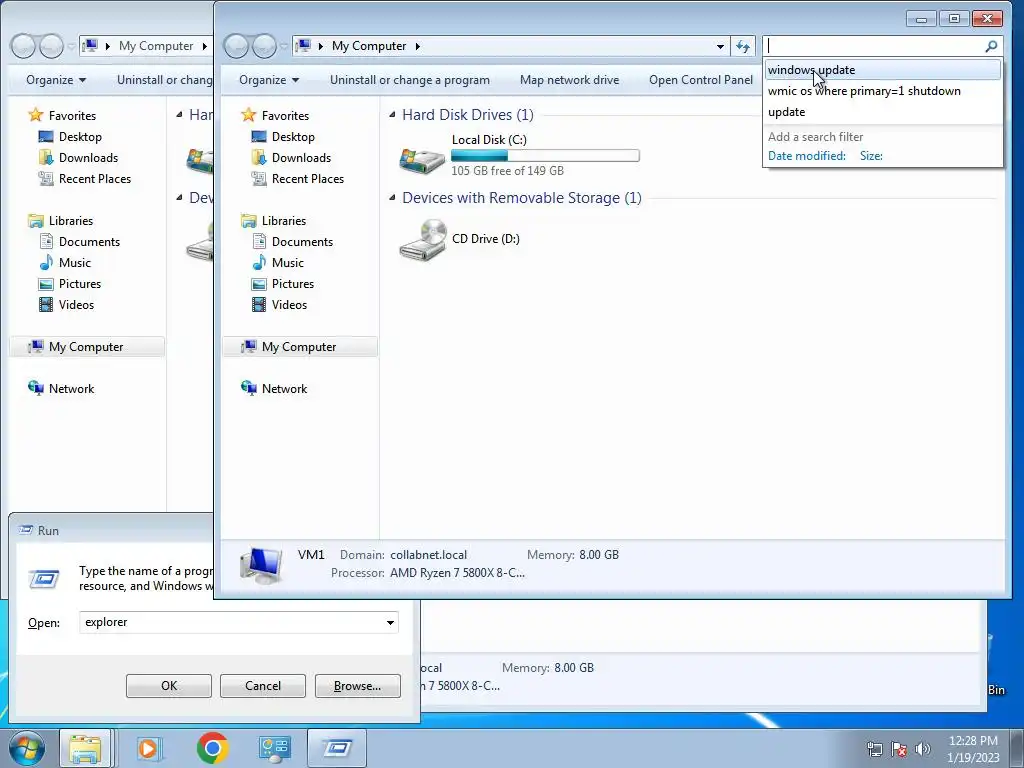
Task: Open Videos library in front window
Action: click(289, 304)
